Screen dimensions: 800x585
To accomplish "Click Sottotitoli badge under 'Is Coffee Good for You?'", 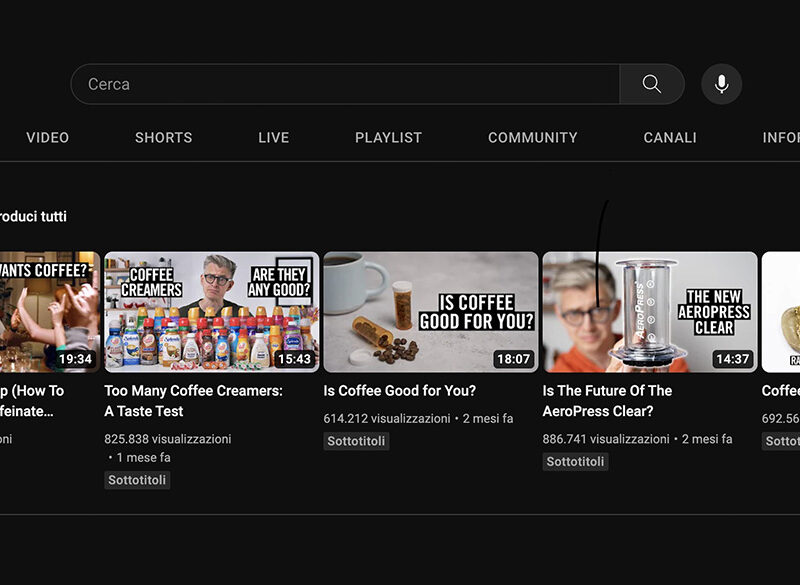I will 356,441.
